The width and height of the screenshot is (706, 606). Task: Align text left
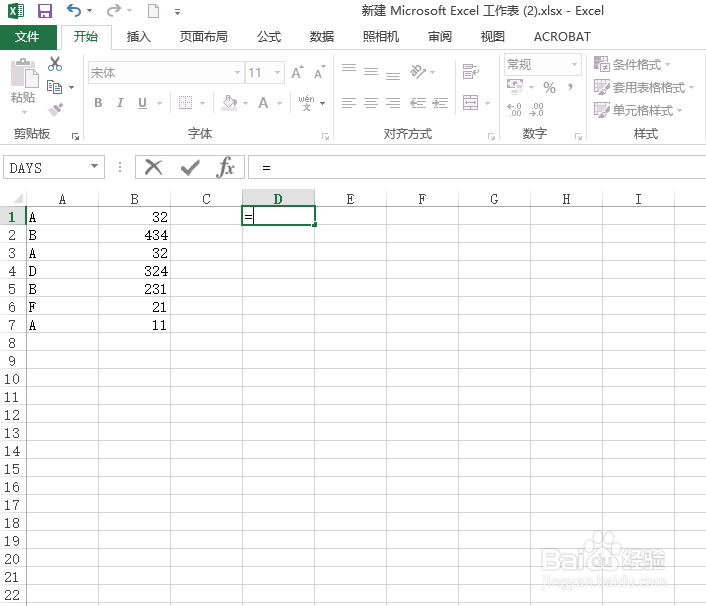pos(349,103)
